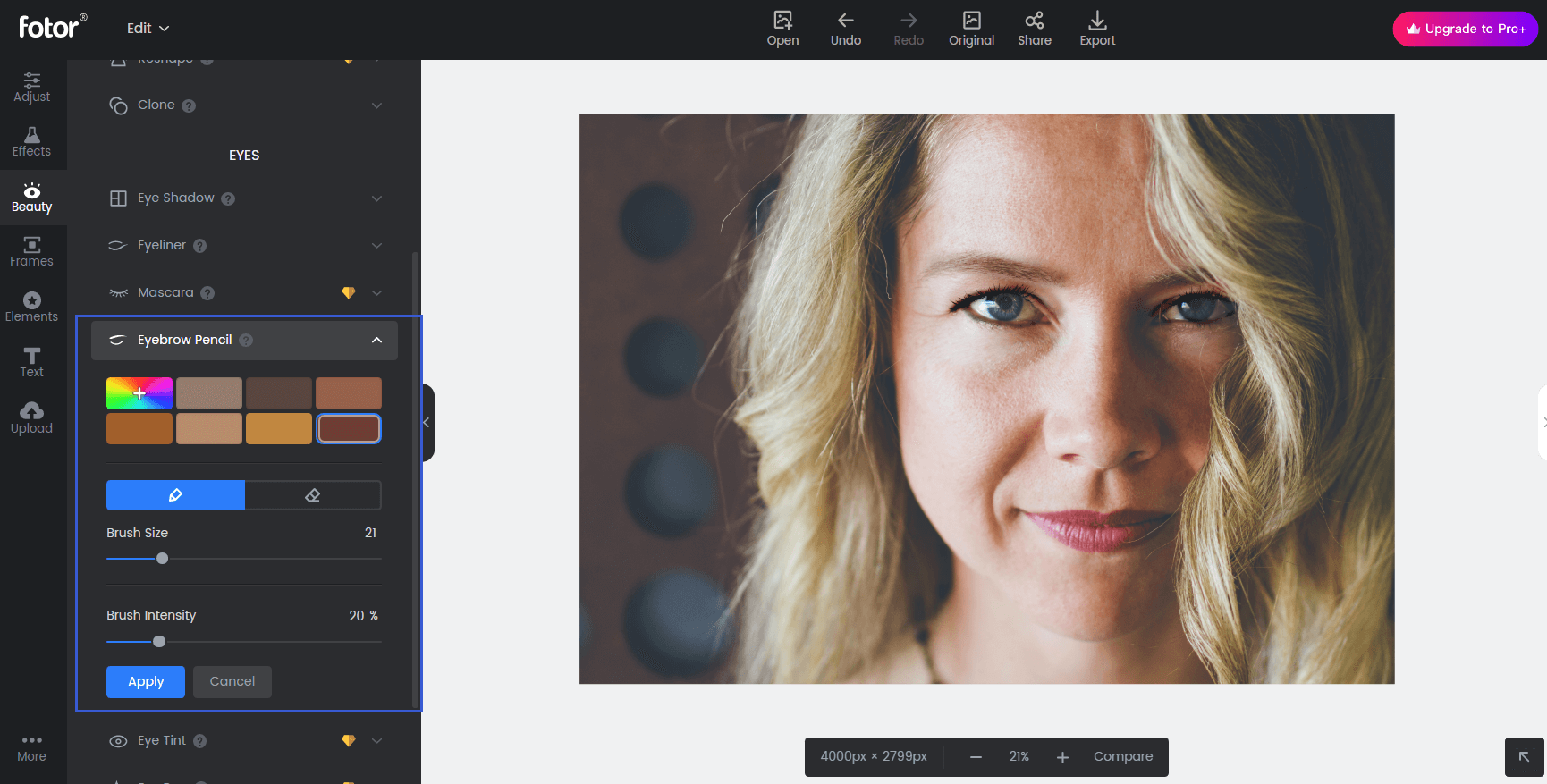Click the panel vertical scrollbar
The height and width of the screenshot is (784, 1547).
(415, 478)
